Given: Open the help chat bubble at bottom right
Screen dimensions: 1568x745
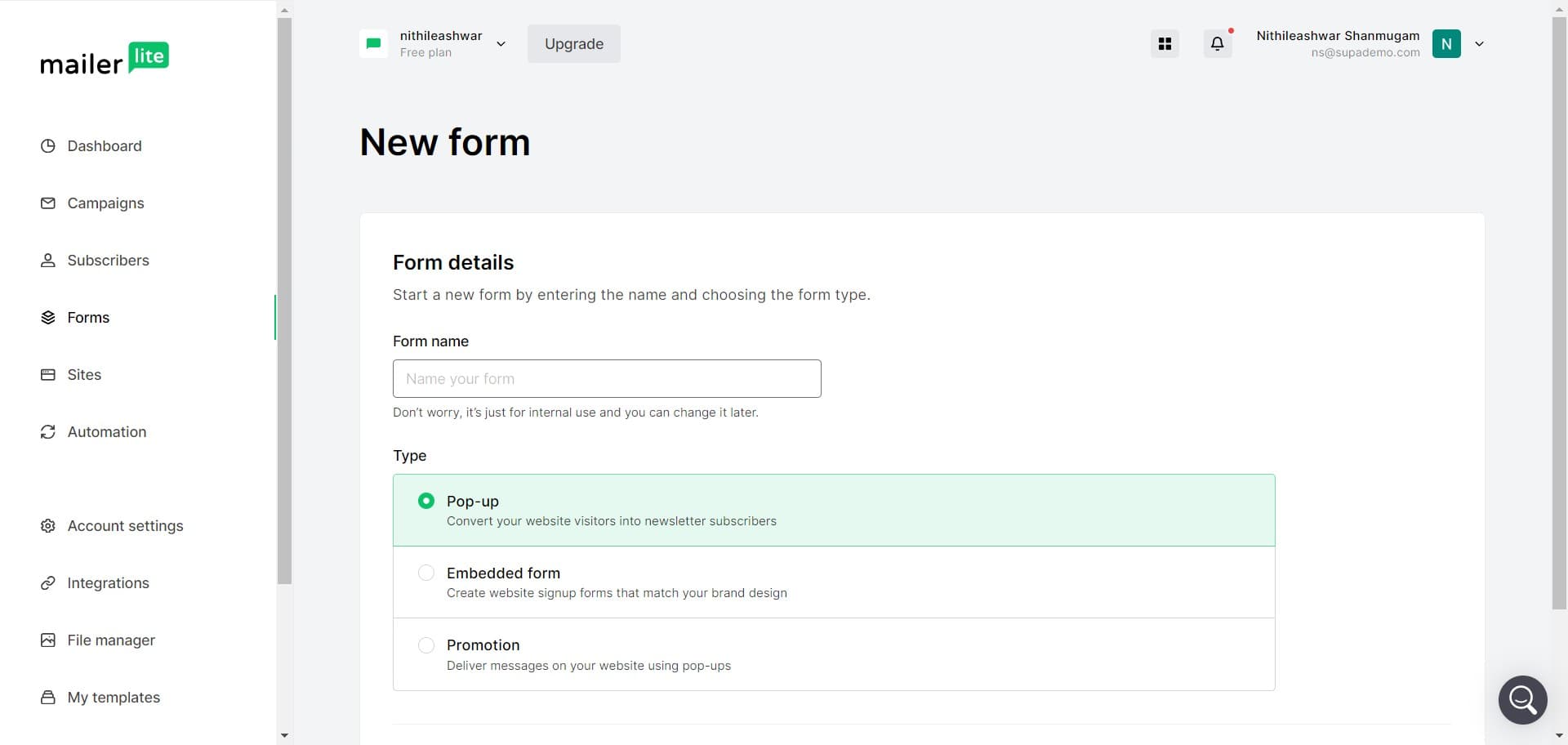Looking at the screenshot, I should (1521, 699).
